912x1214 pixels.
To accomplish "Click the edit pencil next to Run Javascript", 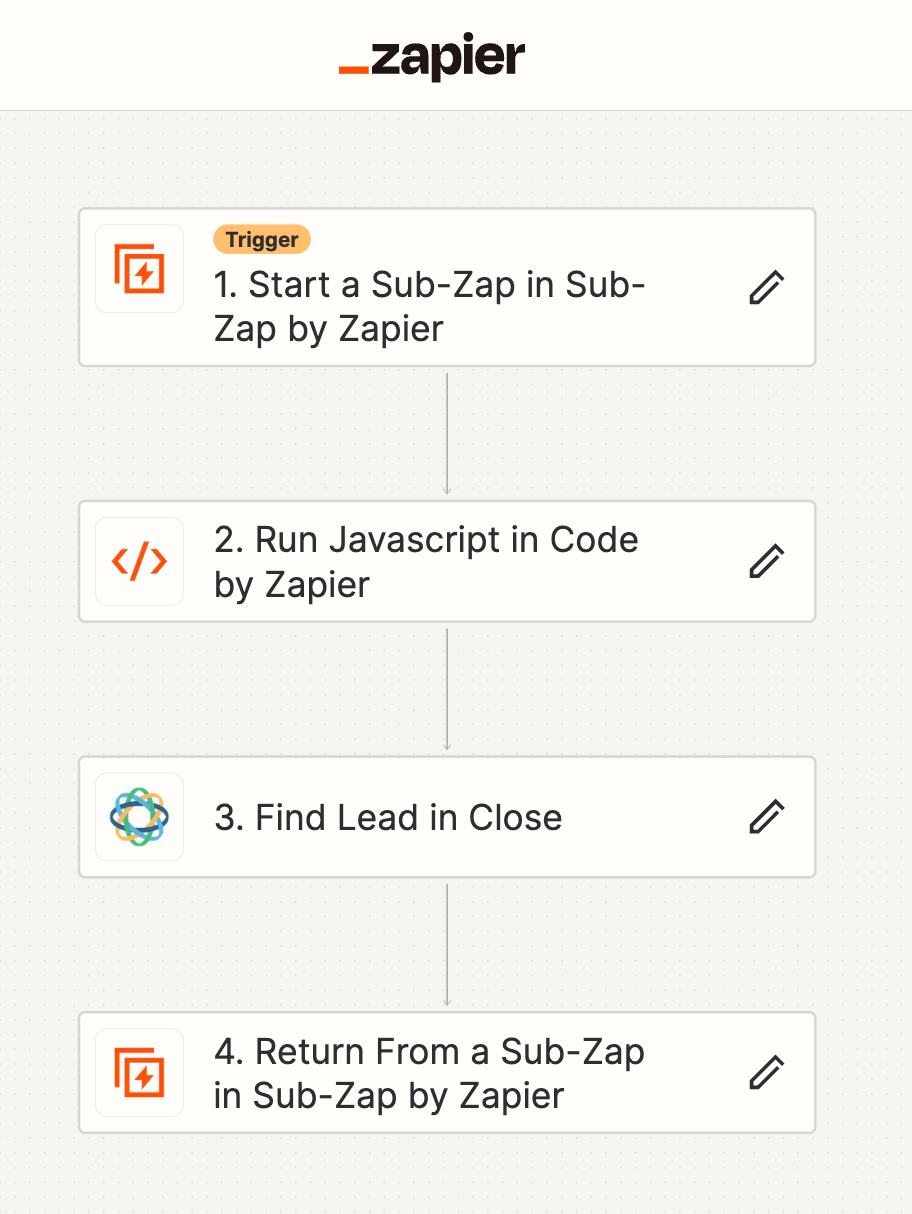I will coord(765,561).
